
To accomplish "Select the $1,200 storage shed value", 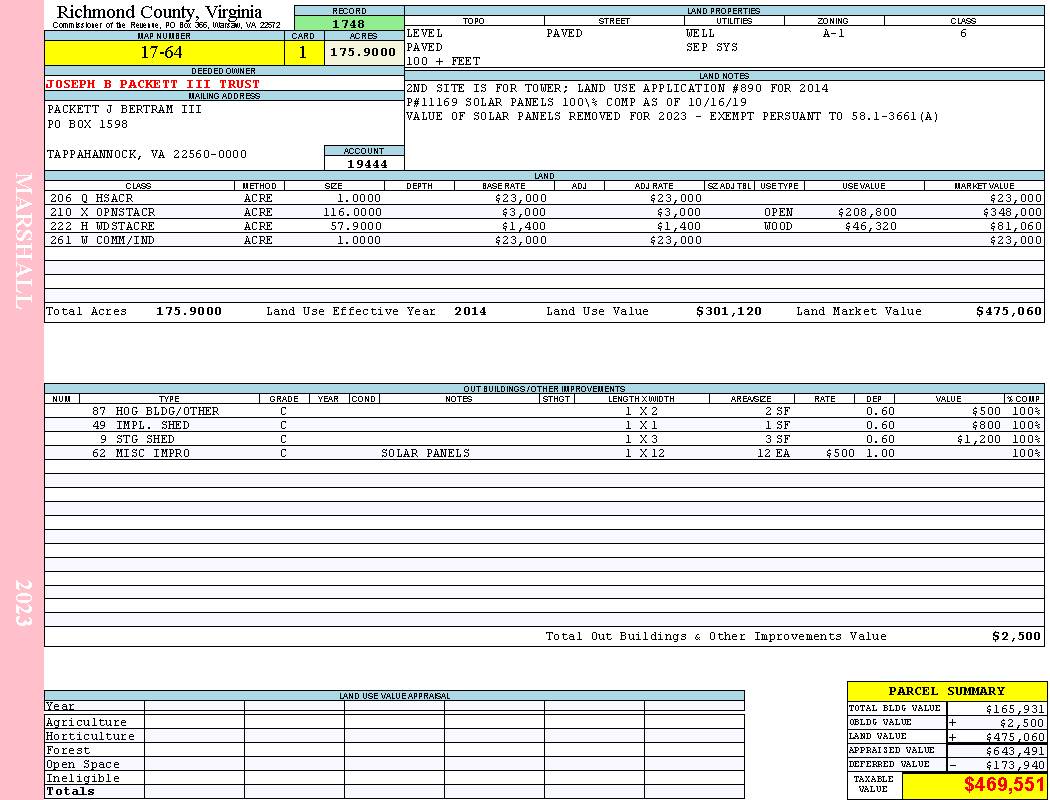I will pyautogui.click(x=978, y=439).
